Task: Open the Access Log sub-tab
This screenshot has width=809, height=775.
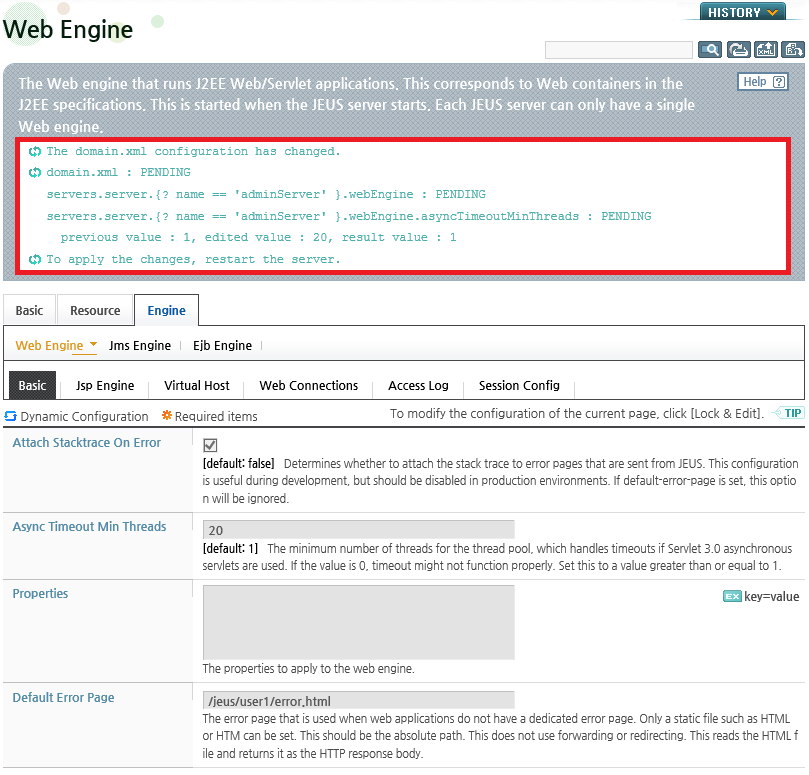Action: pyautogui.click(x=418, y=385)
